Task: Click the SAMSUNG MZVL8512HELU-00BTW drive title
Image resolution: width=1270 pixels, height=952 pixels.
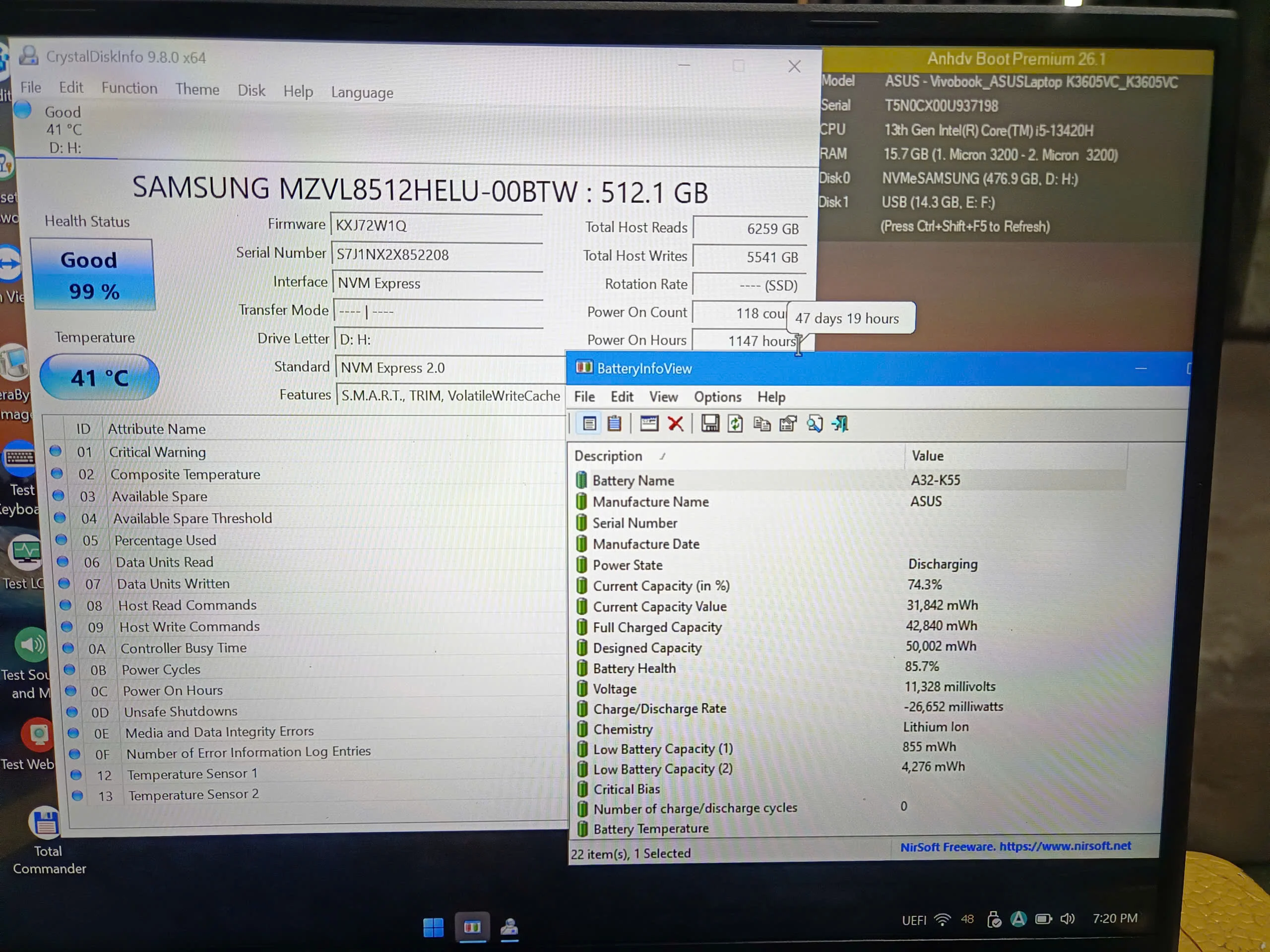Action: point(420,190)
